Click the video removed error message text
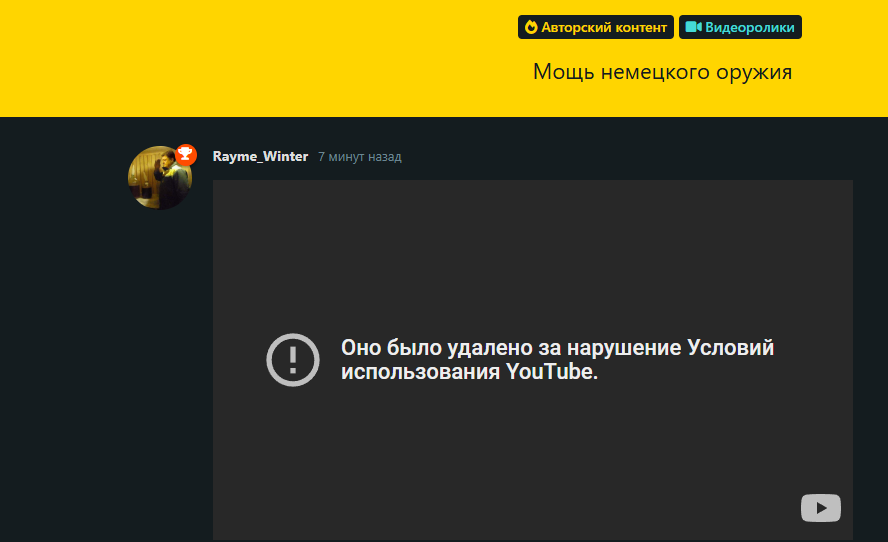Image resolution: width=888 pixels, height=542 pixels. [x=557, y=360]
